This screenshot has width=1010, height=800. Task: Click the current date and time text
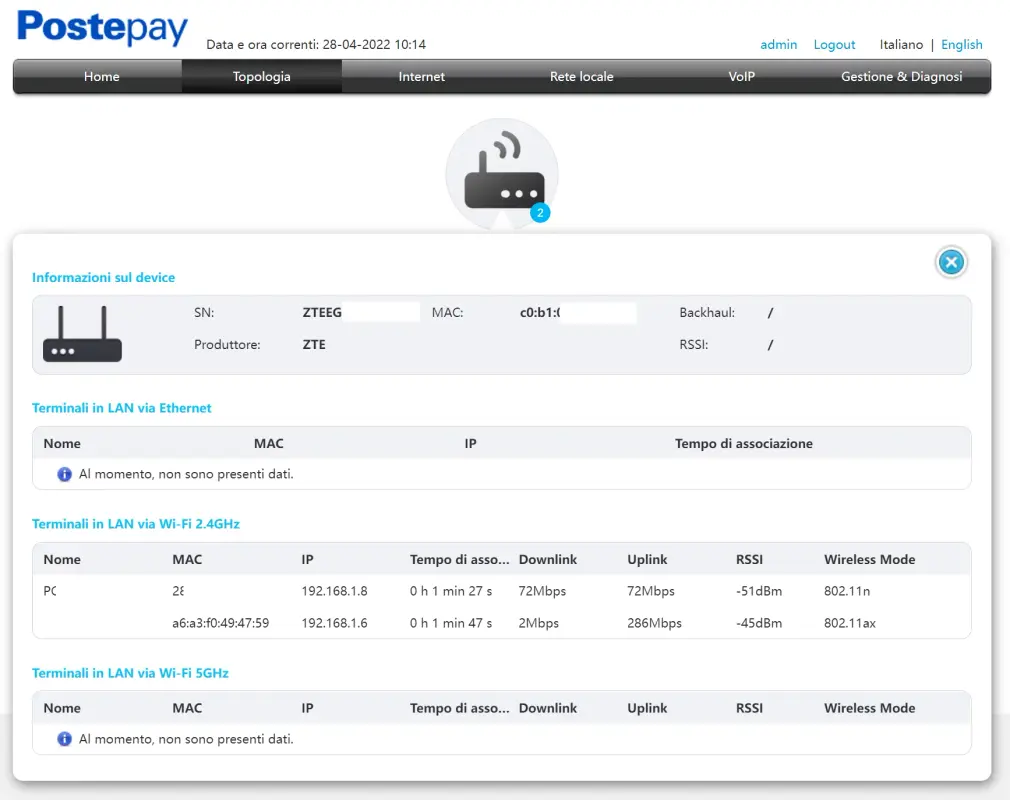coord(316,44)
